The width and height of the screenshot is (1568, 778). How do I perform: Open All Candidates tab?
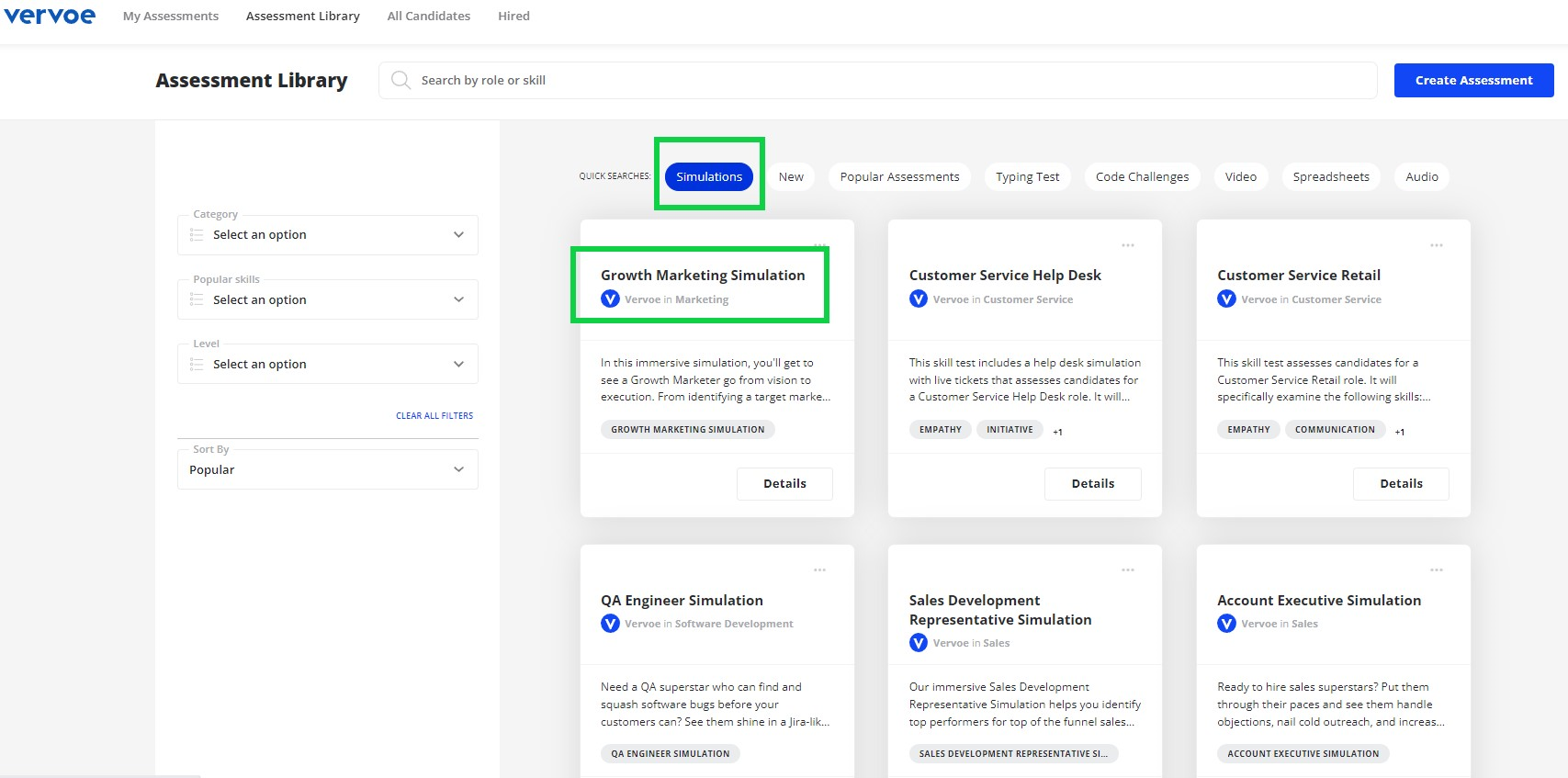429,16
